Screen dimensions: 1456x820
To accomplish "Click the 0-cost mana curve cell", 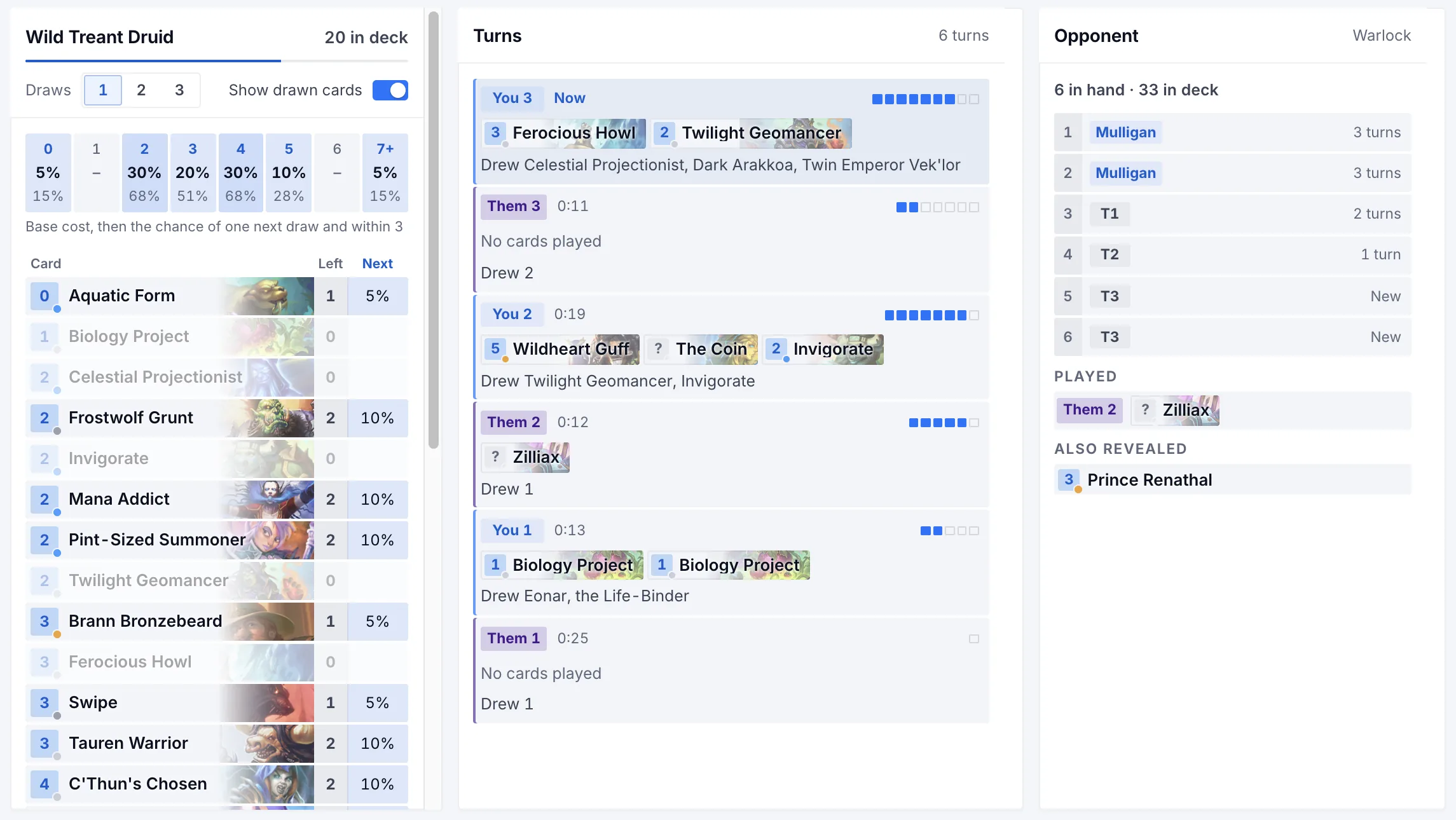I will point(48,172).
